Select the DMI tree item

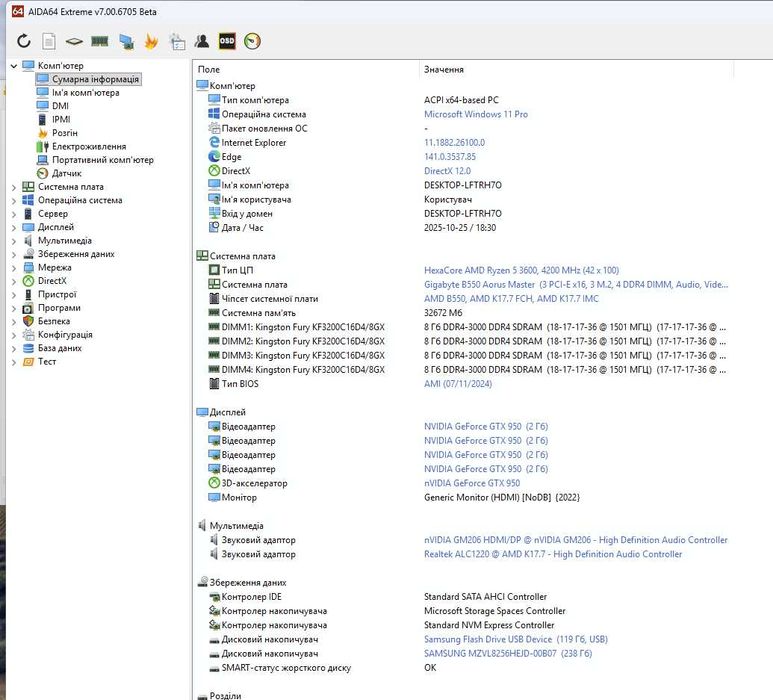pos(60,106)
